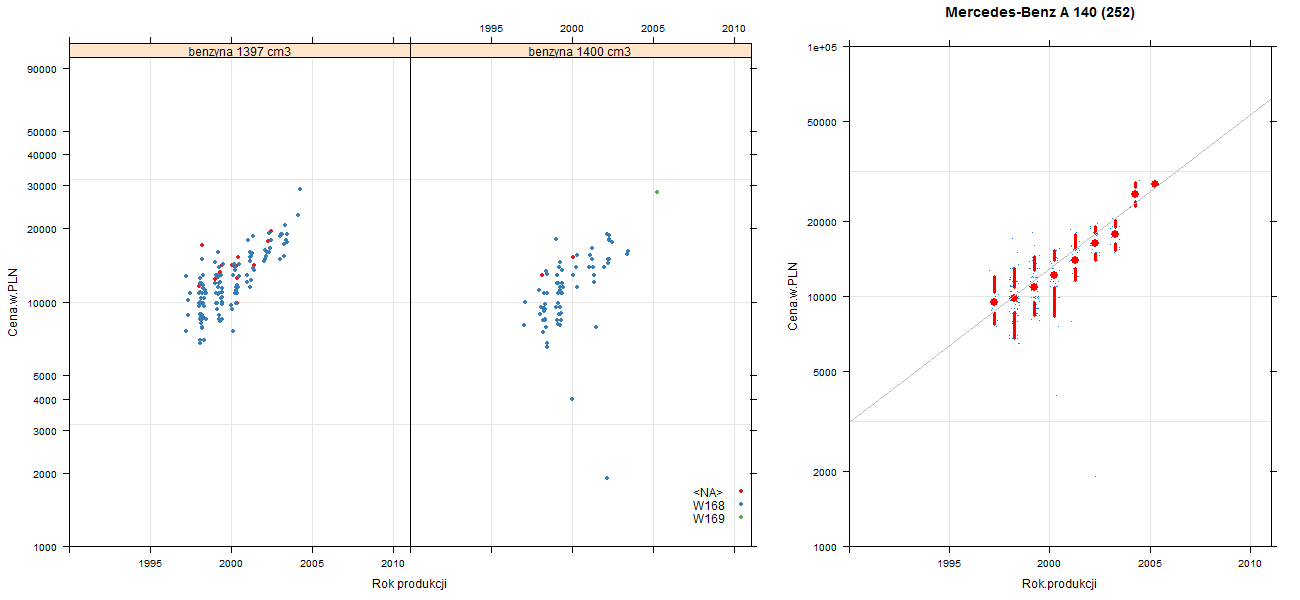Click the 1995 year label under the 1397 cm3 panel
Viewport: 1300px width, 600px height.
pyautogui.click(x=151, y=564)
